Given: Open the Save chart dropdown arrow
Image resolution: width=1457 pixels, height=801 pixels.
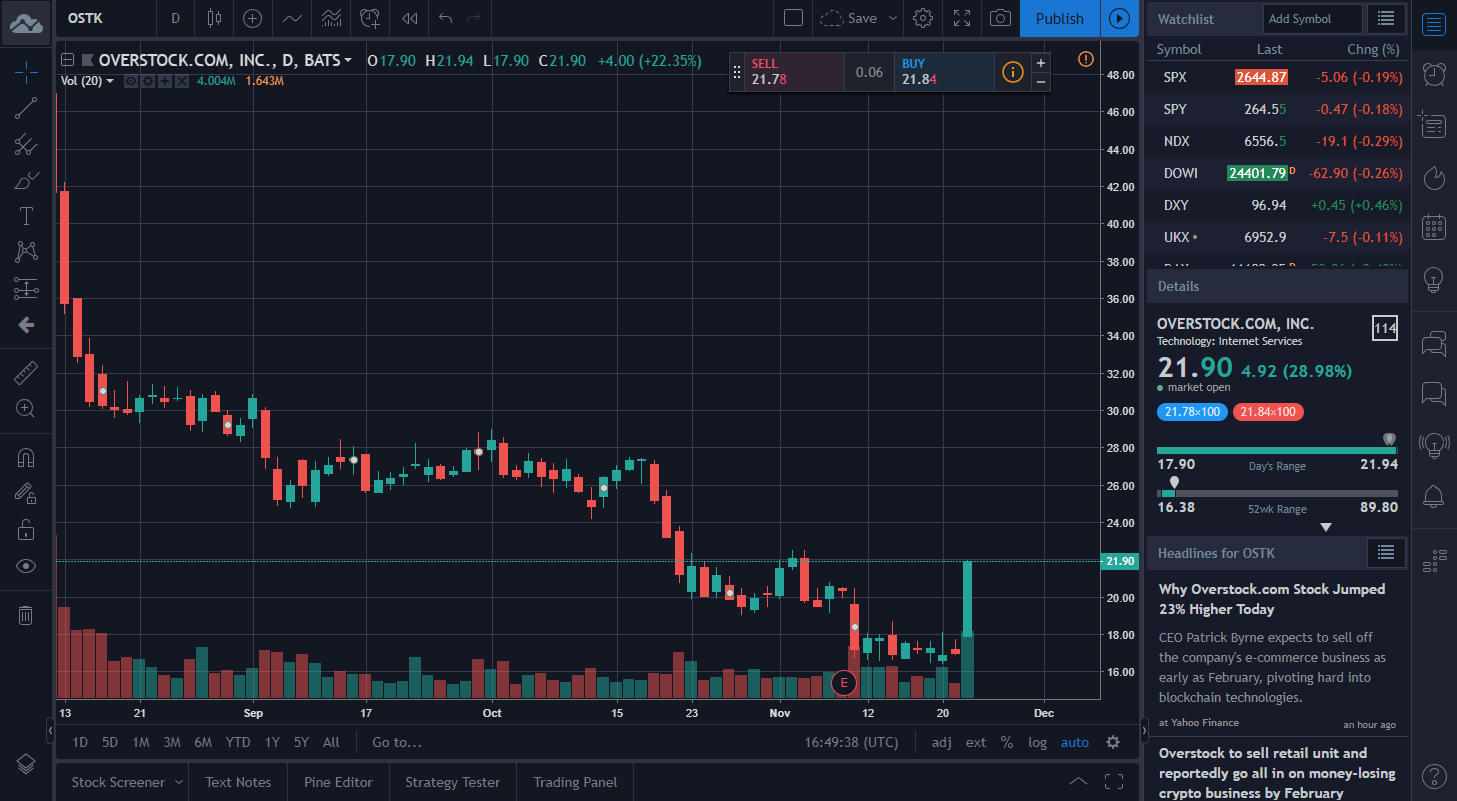Looking at the screenshot, I should point(893,18).
